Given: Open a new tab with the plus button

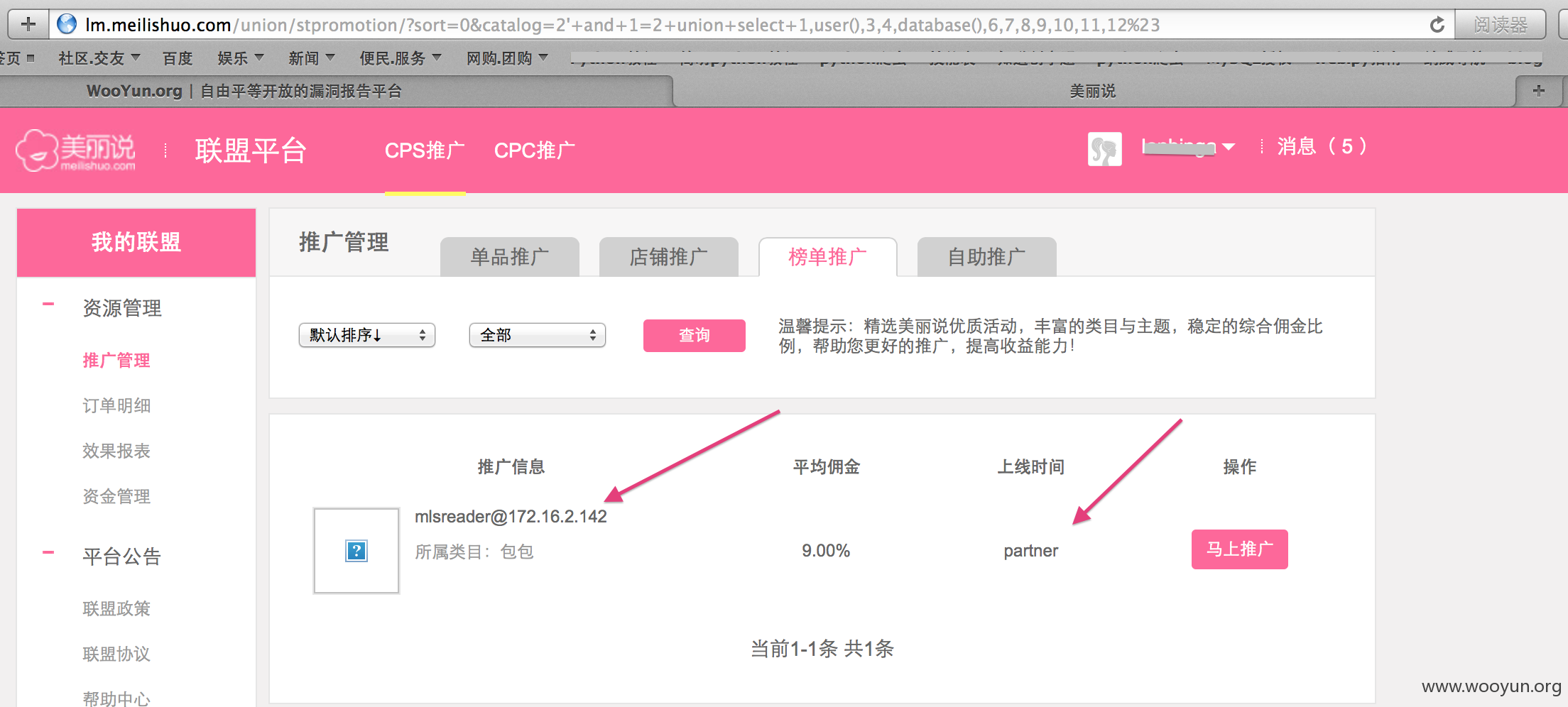Looking at the screenshot, I should (1538, 91).
